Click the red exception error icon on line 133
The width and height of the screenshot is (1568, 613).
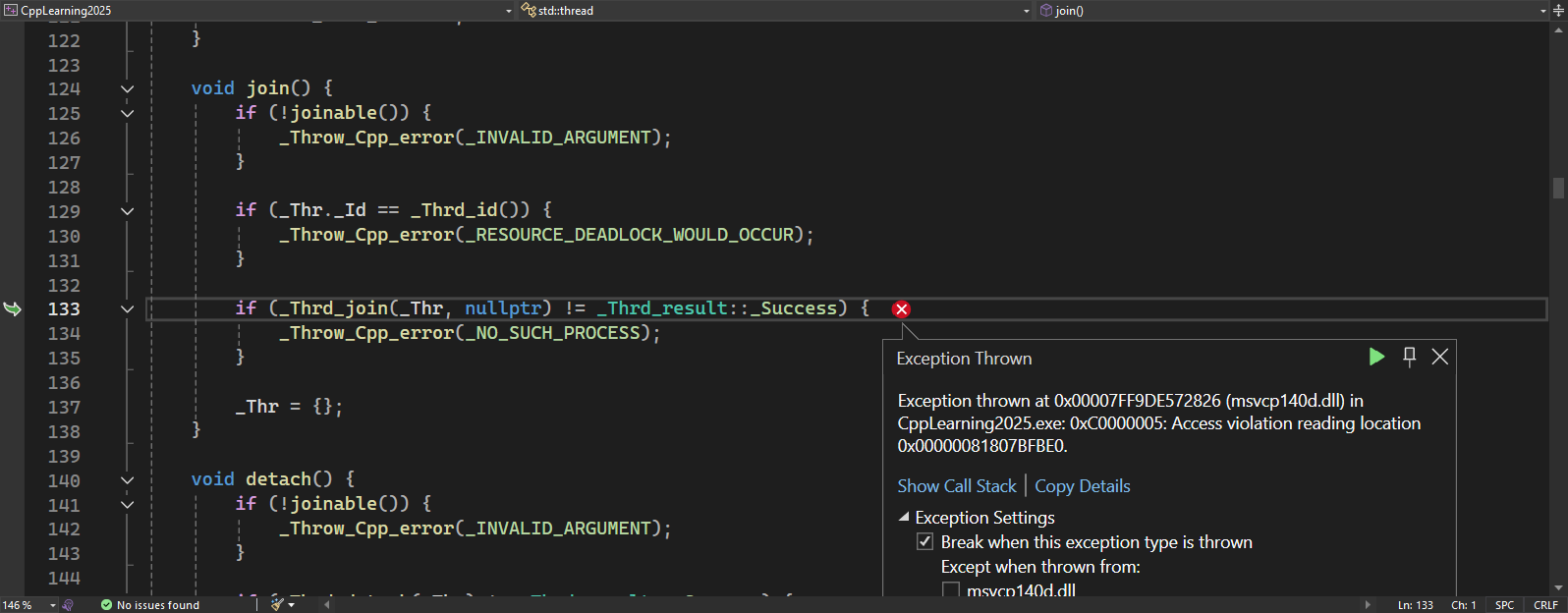pyautogui.click(x=901, y=309)
